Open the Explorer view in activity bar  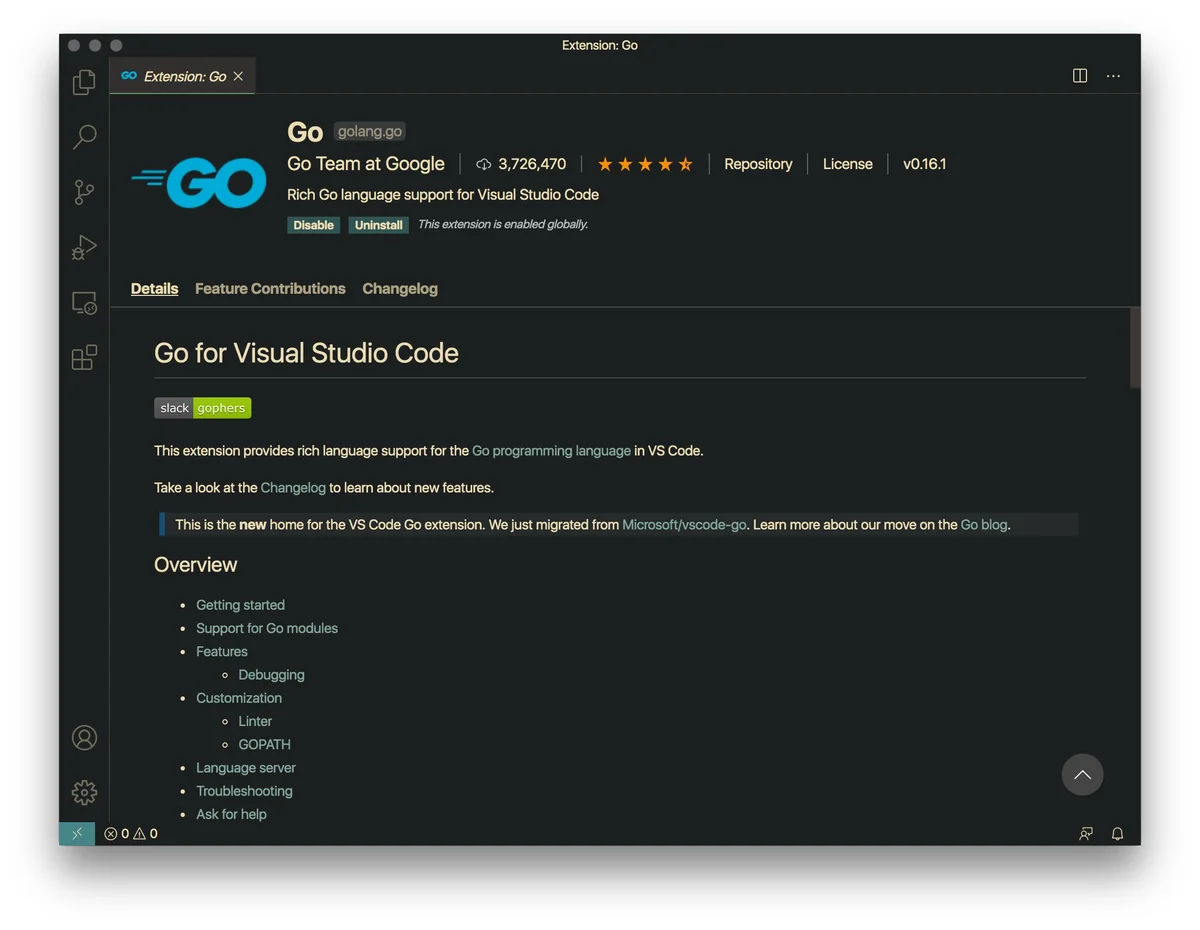click(x=84, y=82)
